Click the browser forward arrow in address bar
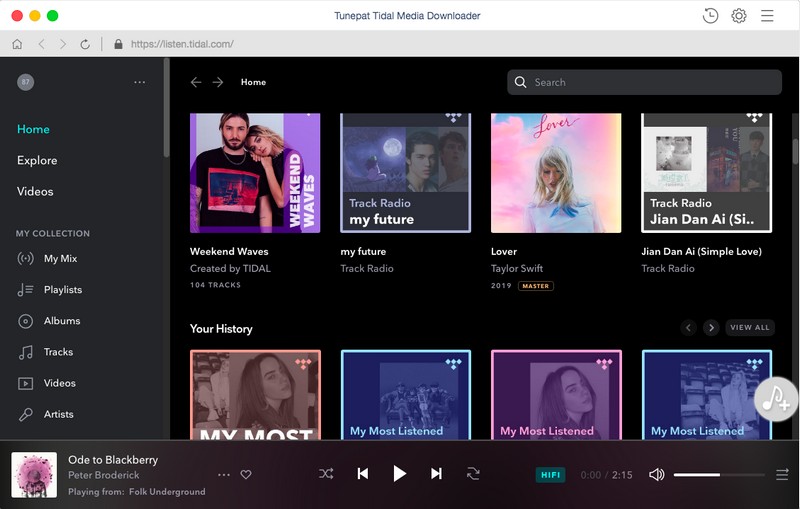800x509 pixels. click(63, 44)
